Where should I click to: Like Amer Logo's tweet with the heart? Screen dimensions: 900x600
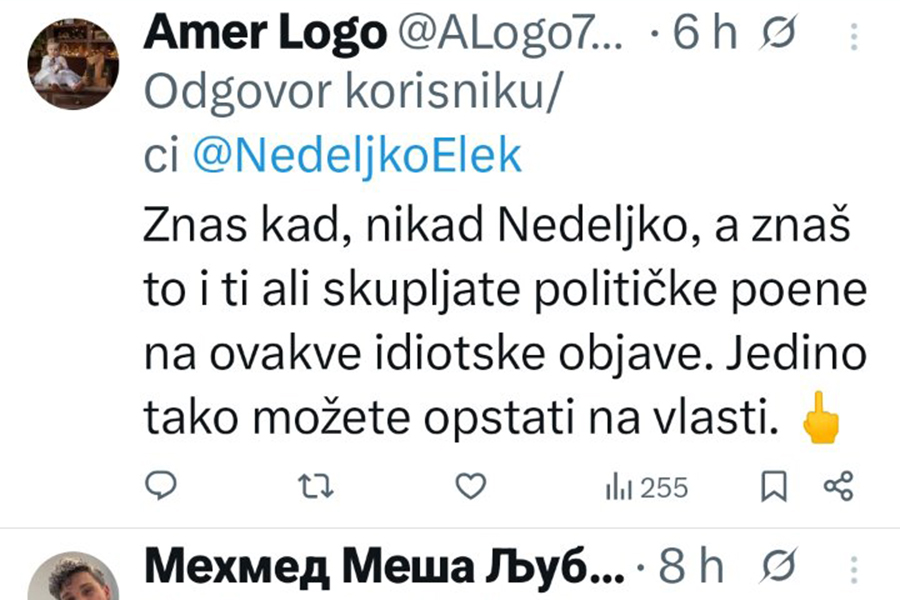point(468,487)
